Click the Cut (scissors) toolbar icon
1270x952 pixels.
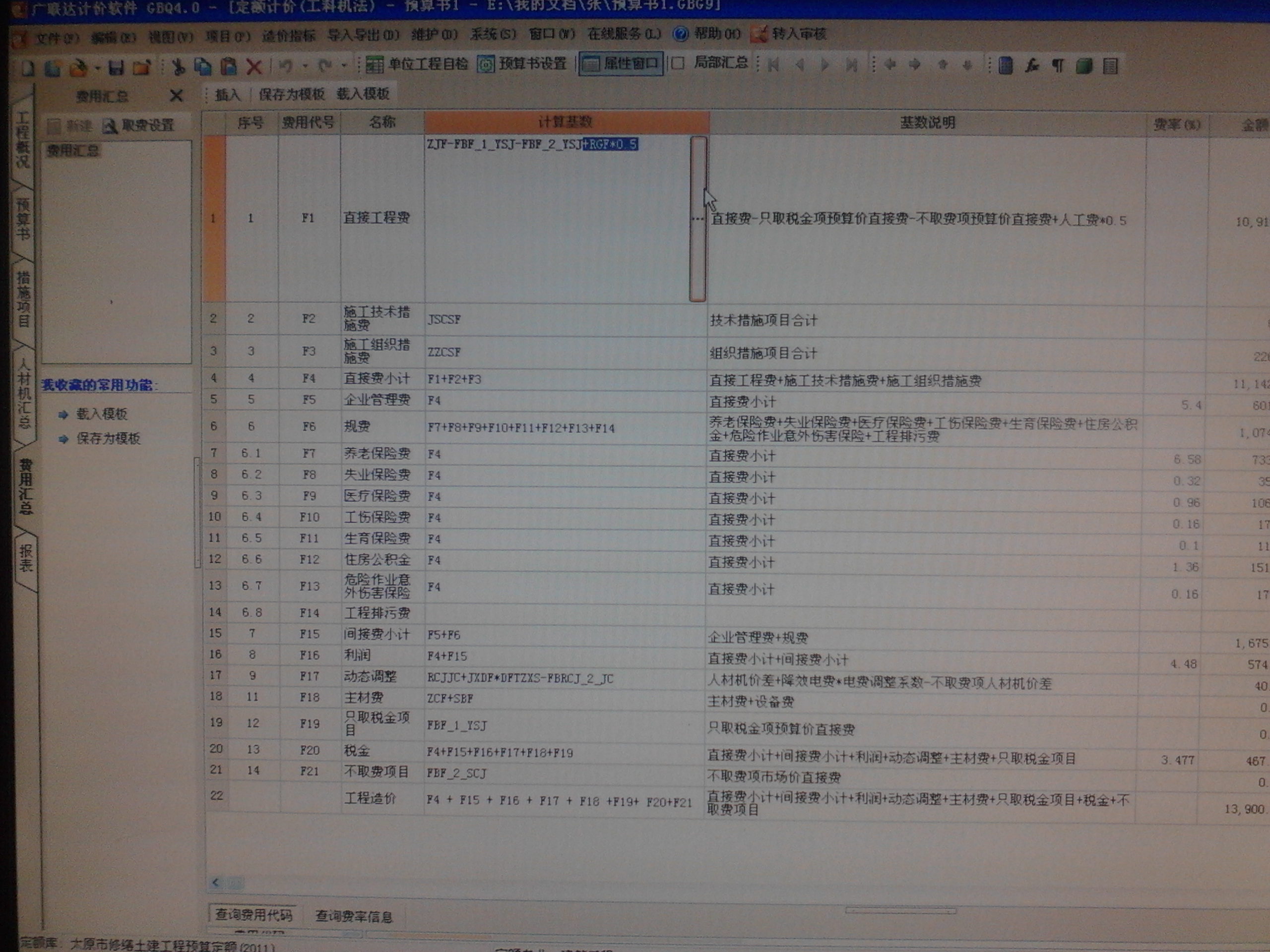tap(179, 67)
